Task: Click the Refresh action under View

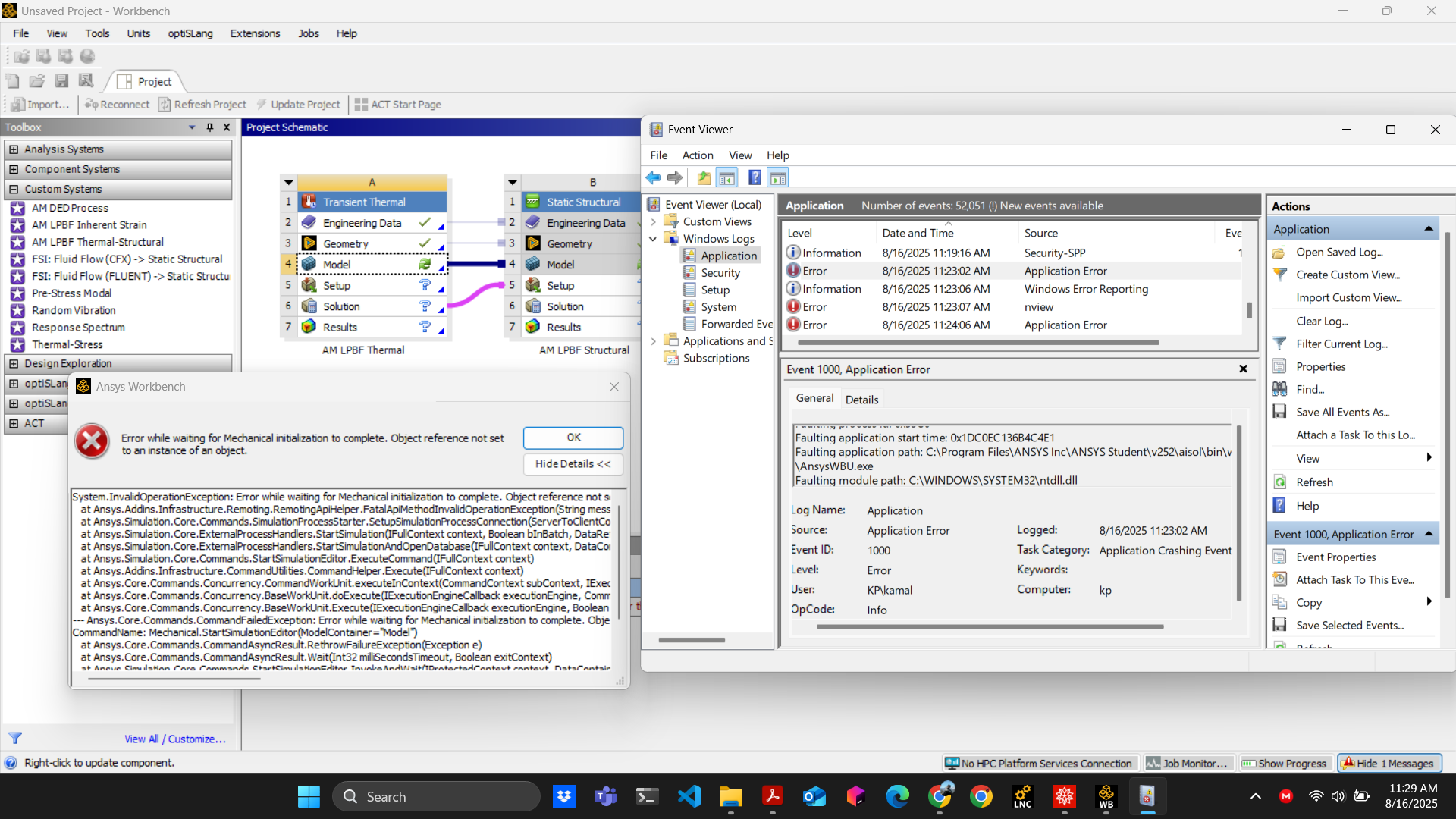Action: pos(1314,482)
